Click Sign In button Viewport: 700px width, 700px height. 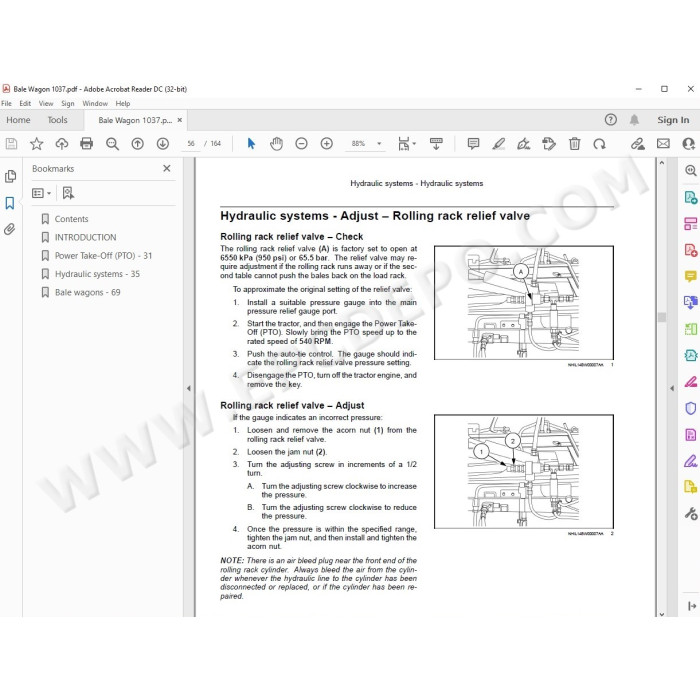point(673,120)
